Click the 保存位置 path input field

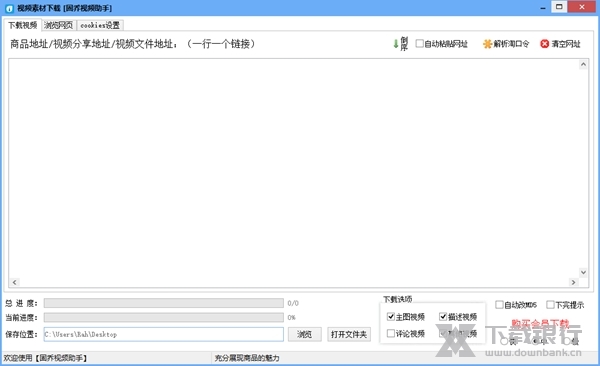point(164,334)
